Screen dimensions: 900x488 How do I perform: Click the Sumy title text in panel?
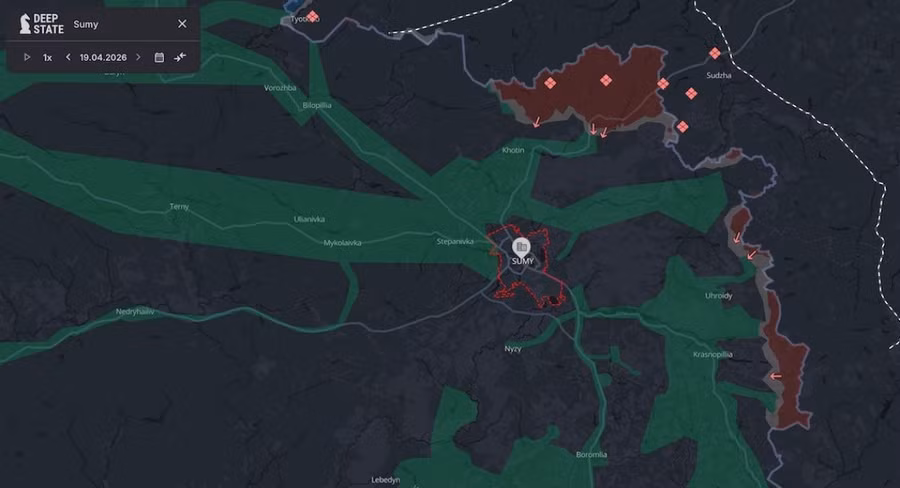click(x=86, y=24)
